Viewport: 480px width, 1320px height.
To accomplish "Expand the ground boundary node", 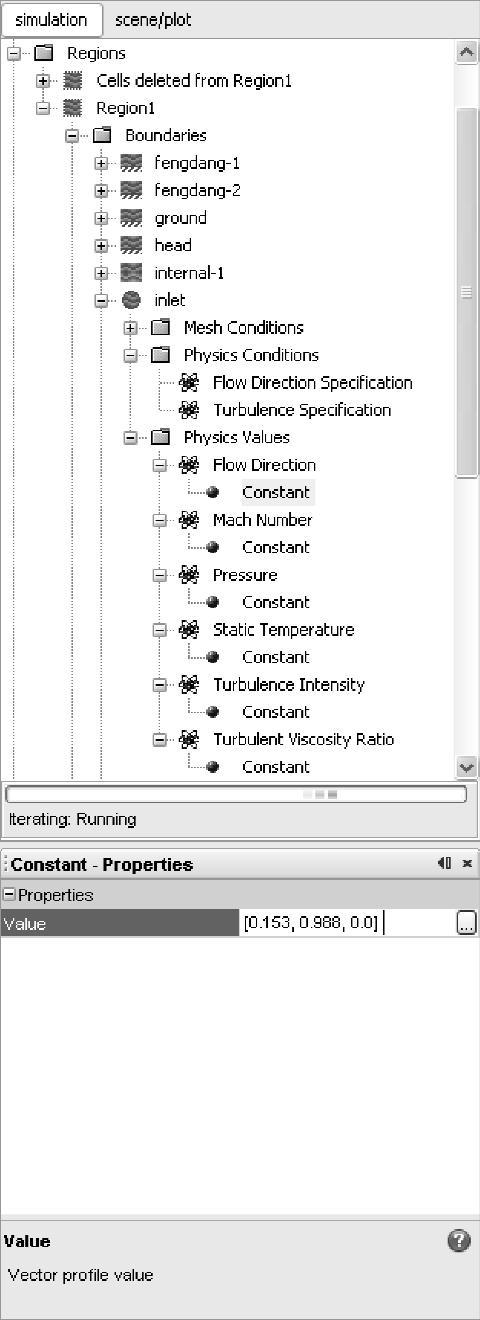I will tap(102, 218).
